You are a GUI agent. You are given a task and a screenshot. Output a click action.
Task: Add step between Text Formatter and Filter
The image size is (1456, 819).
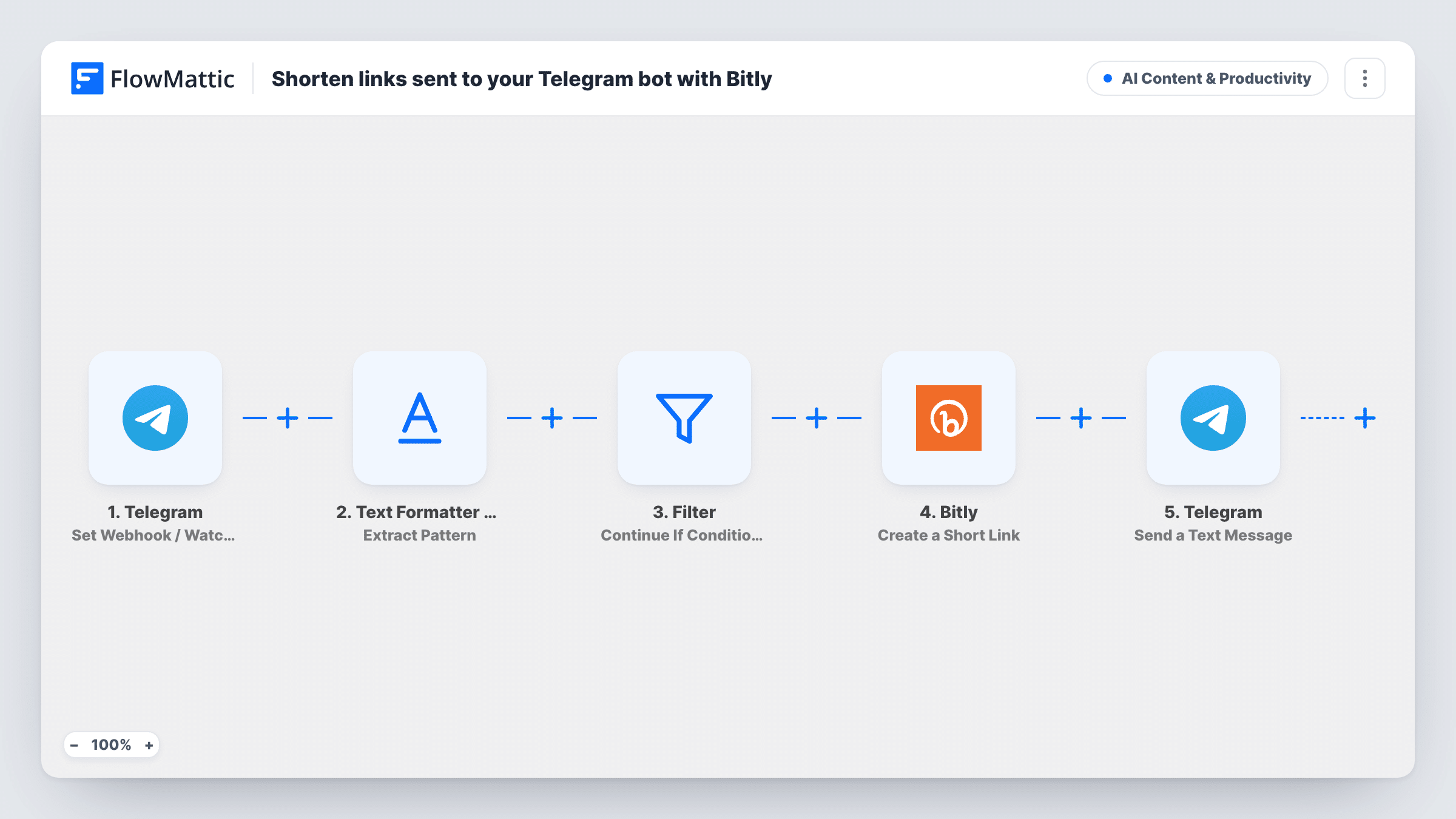552,418
